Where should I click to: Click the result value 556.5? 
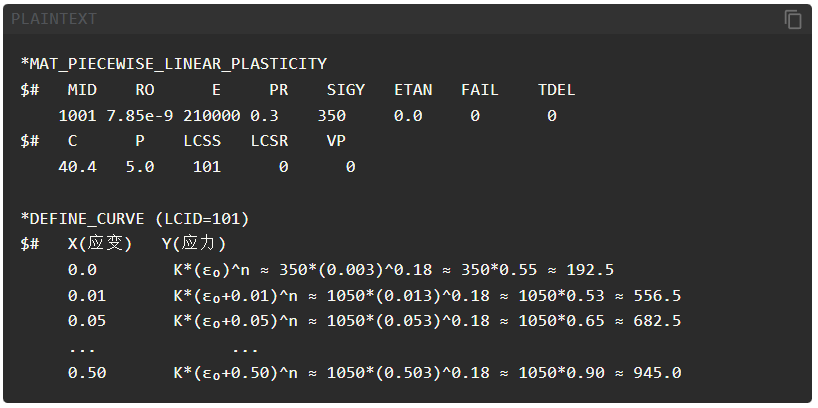[x=657, y=296]
